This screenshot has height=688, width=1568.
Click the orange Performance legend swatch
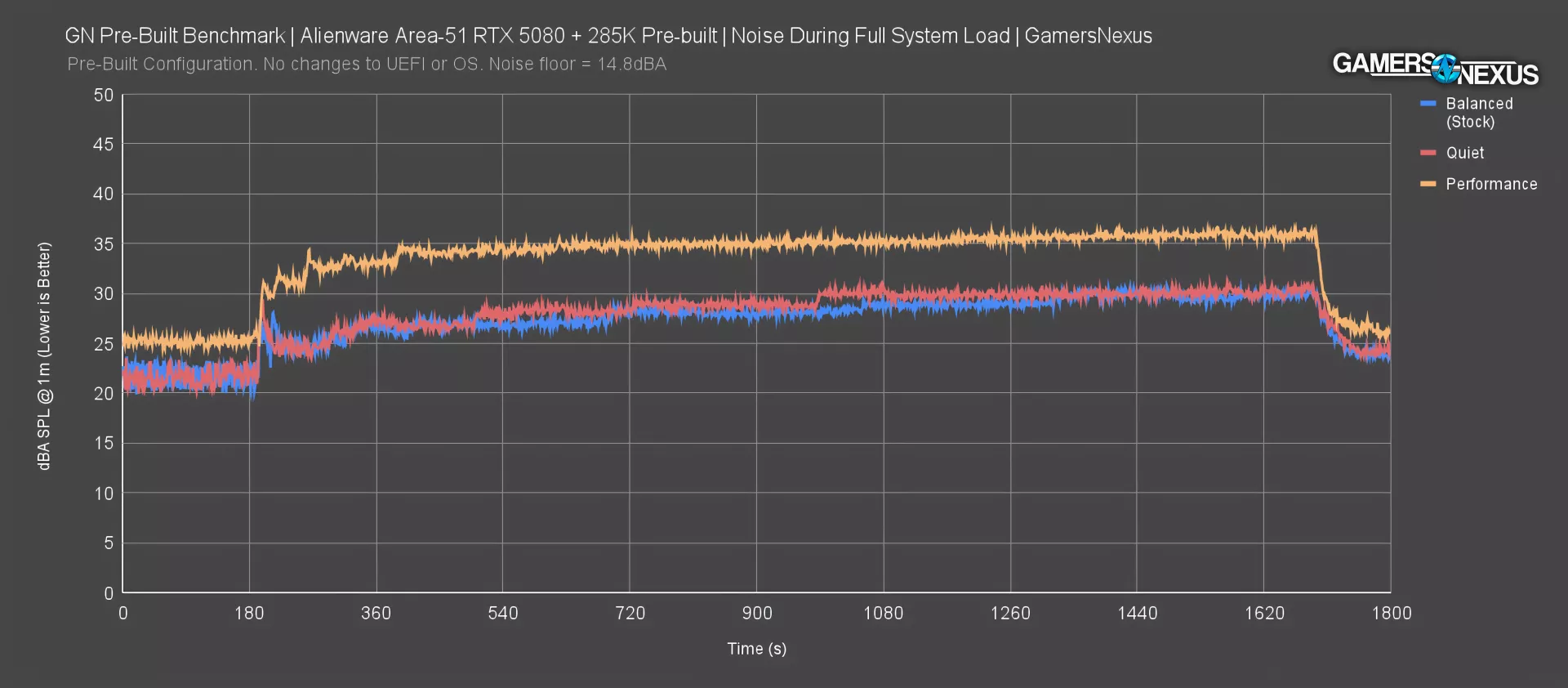click(x=1428, y=184)
